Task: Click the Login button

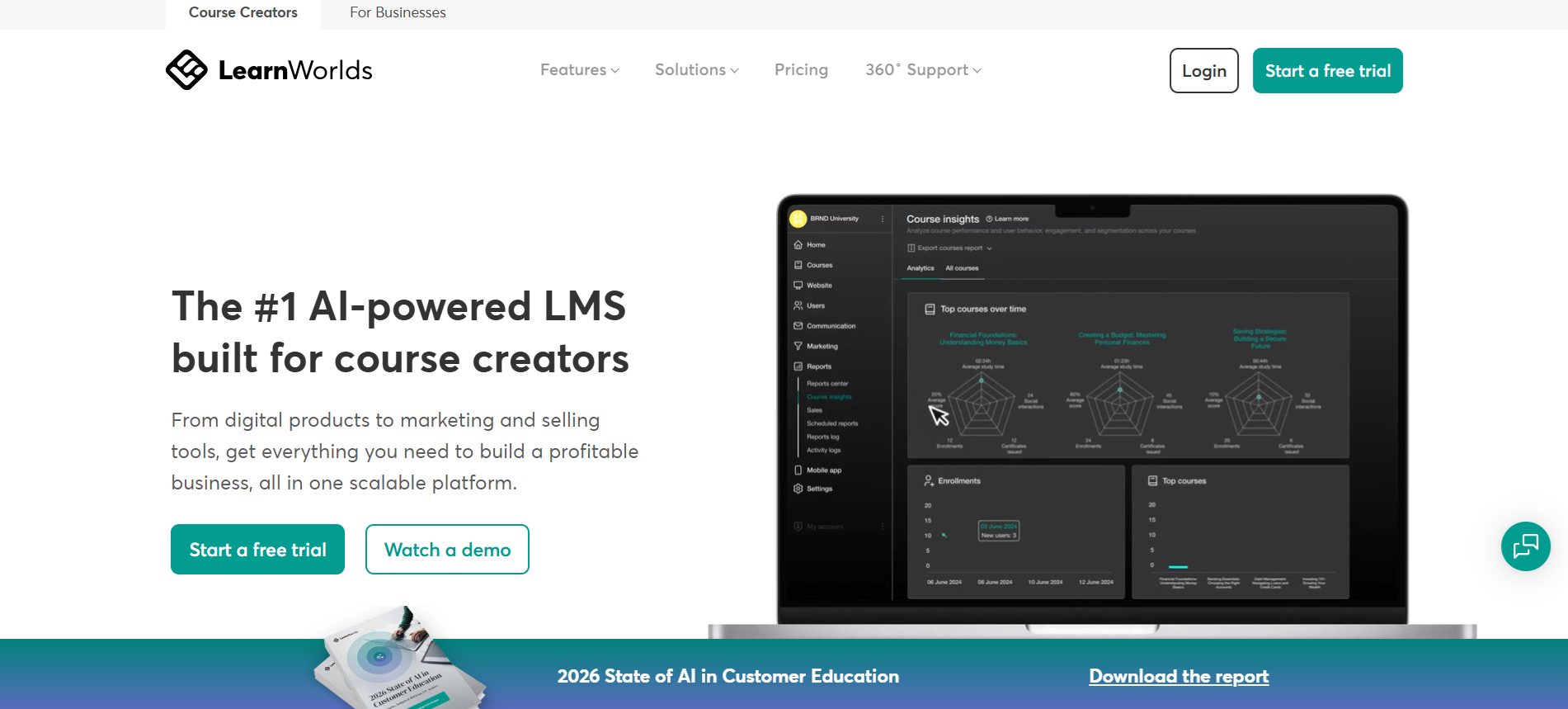Action: pos(1203,71)
